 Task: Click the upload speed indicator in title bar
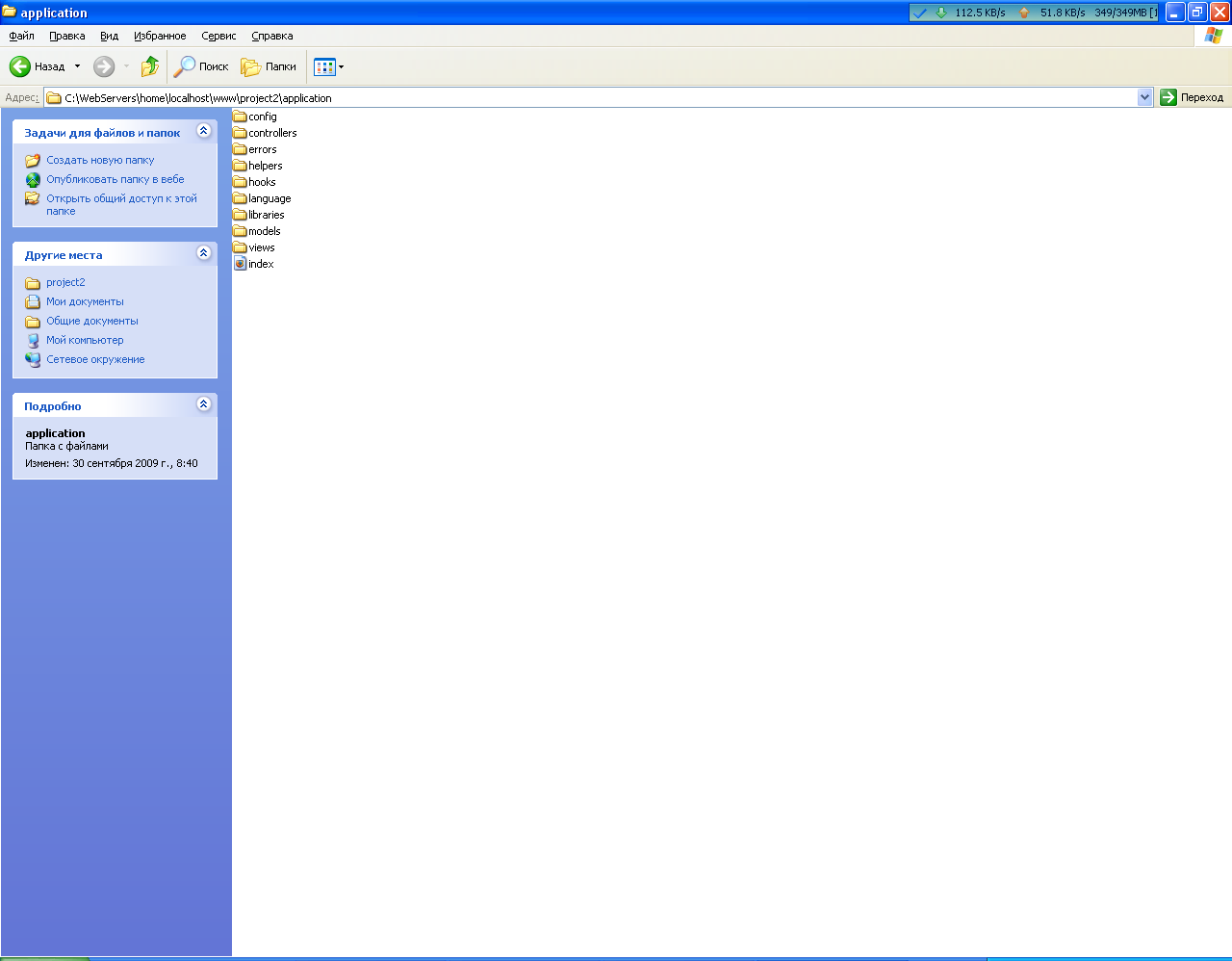click(x=1052, y=13)
